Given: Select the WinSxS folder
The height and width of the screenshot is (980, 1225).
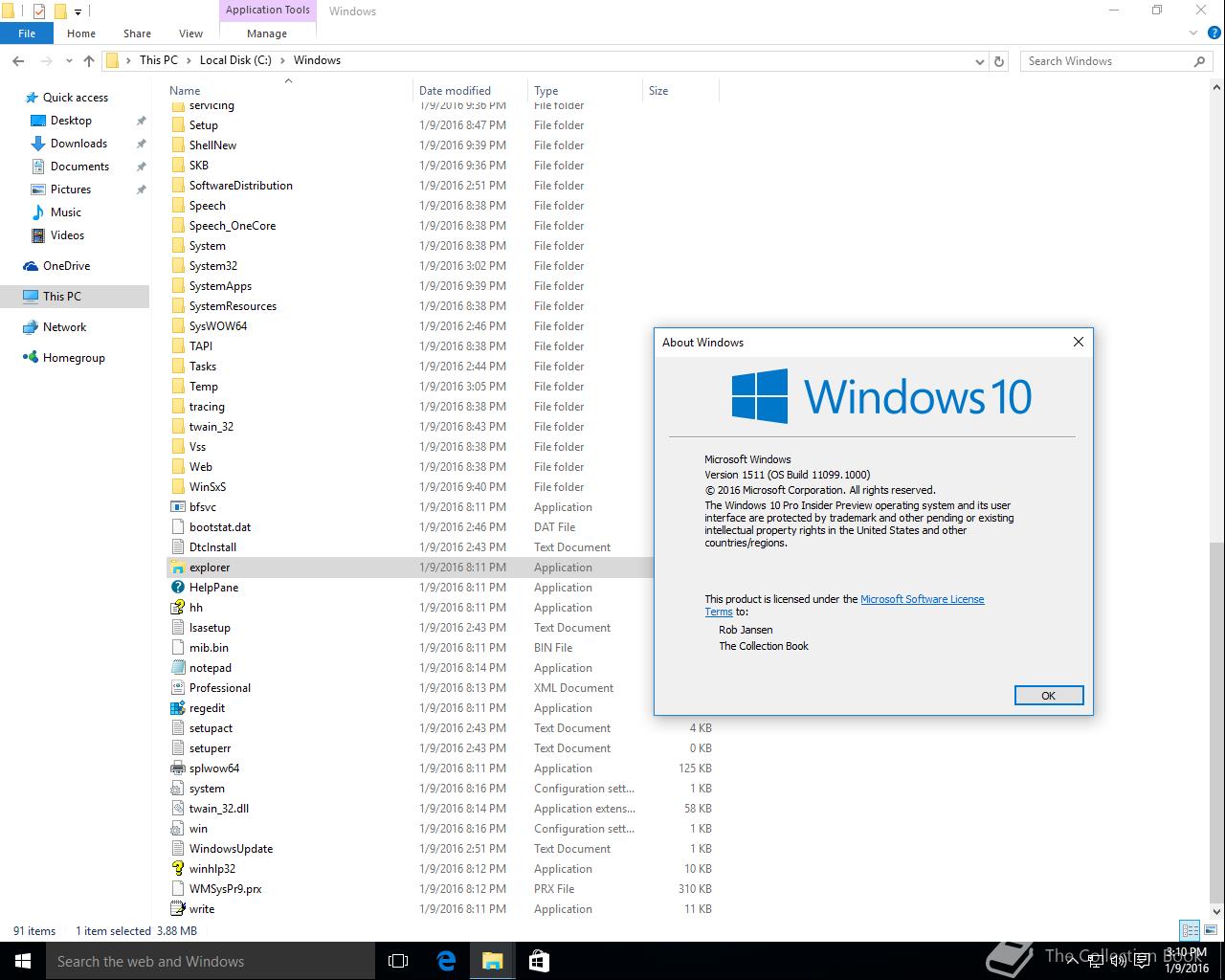Looking at the screenshot, I should point(208,487).
